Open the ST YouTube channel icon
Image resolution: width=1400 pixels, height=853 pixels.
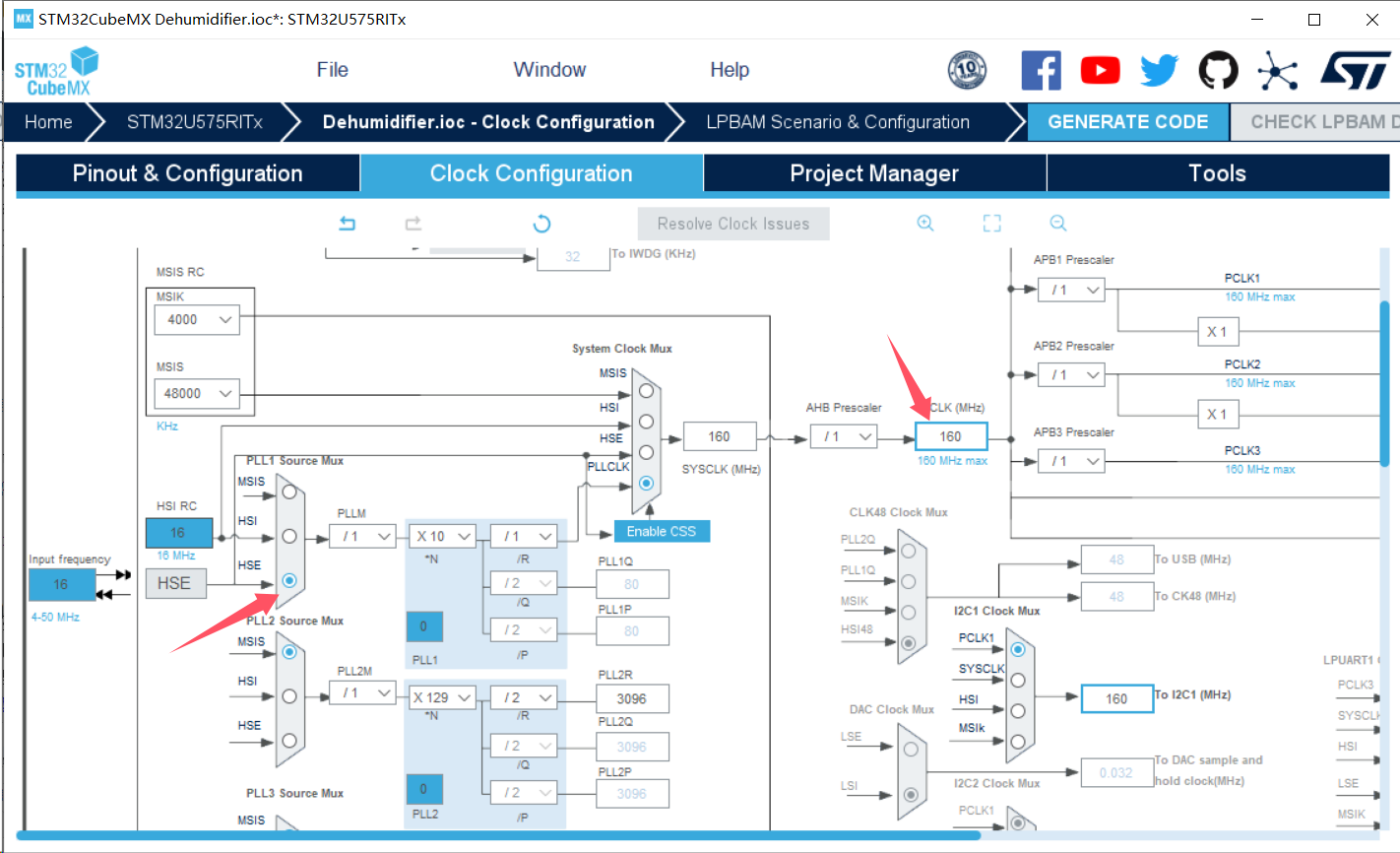pos(1100,70)
